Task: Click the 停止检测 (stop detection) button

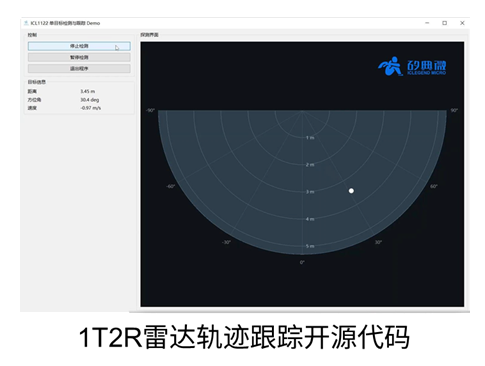Action: coord(79,46)
